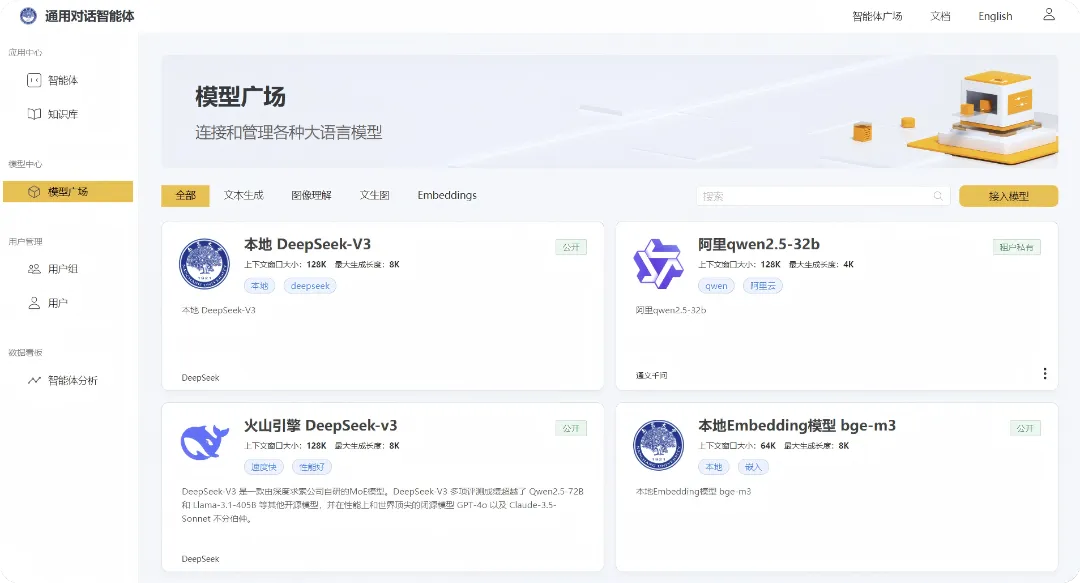Screen dimensions: 1080x583
Task: Switch to the Embeddings tab
Action: pos(447,196)
